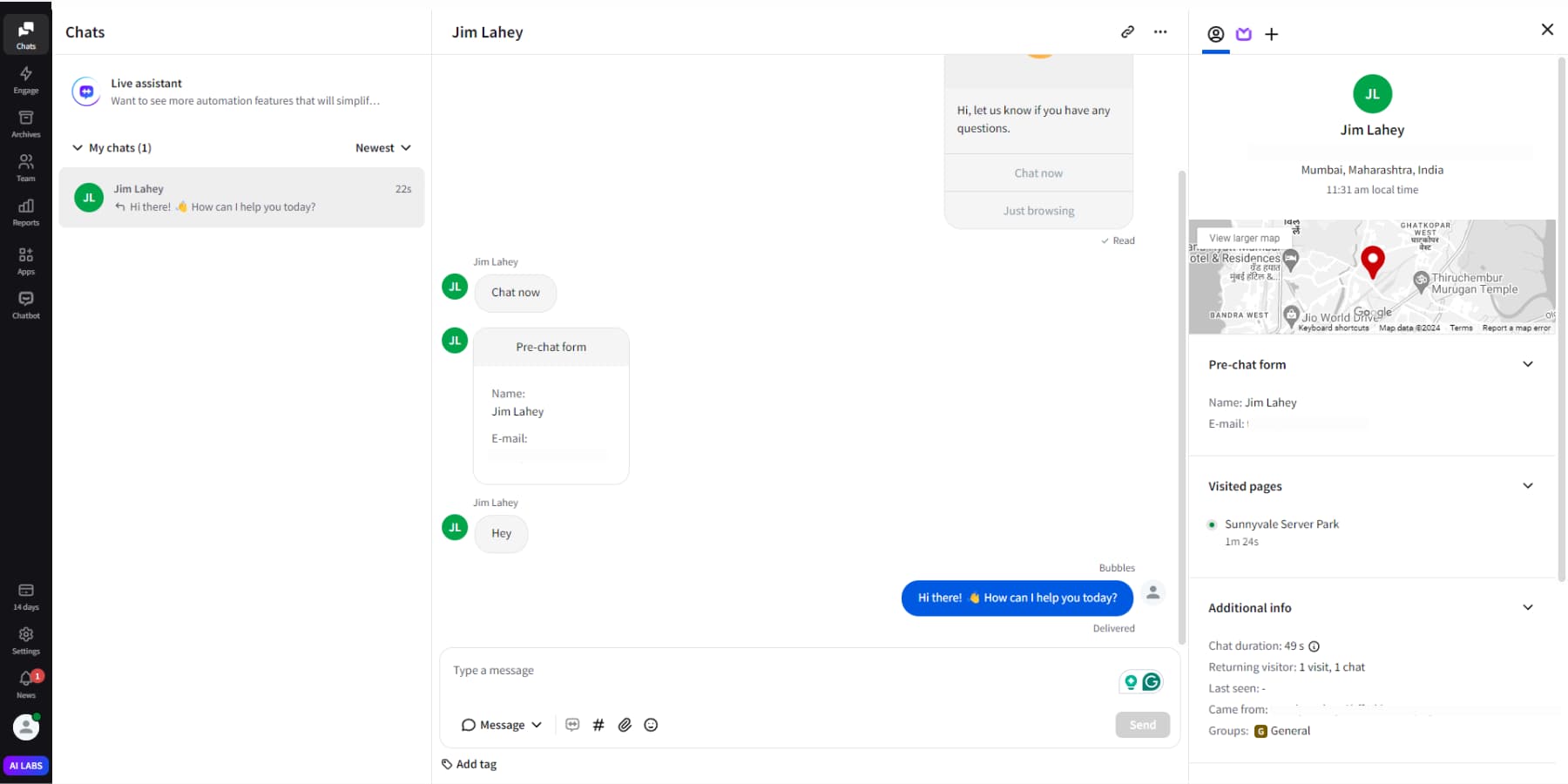The width and height of the screenshot is (1568, 784).
Task: Collapse the Visited pages section
Action: pyautogui.click(x=1529, y=485)
